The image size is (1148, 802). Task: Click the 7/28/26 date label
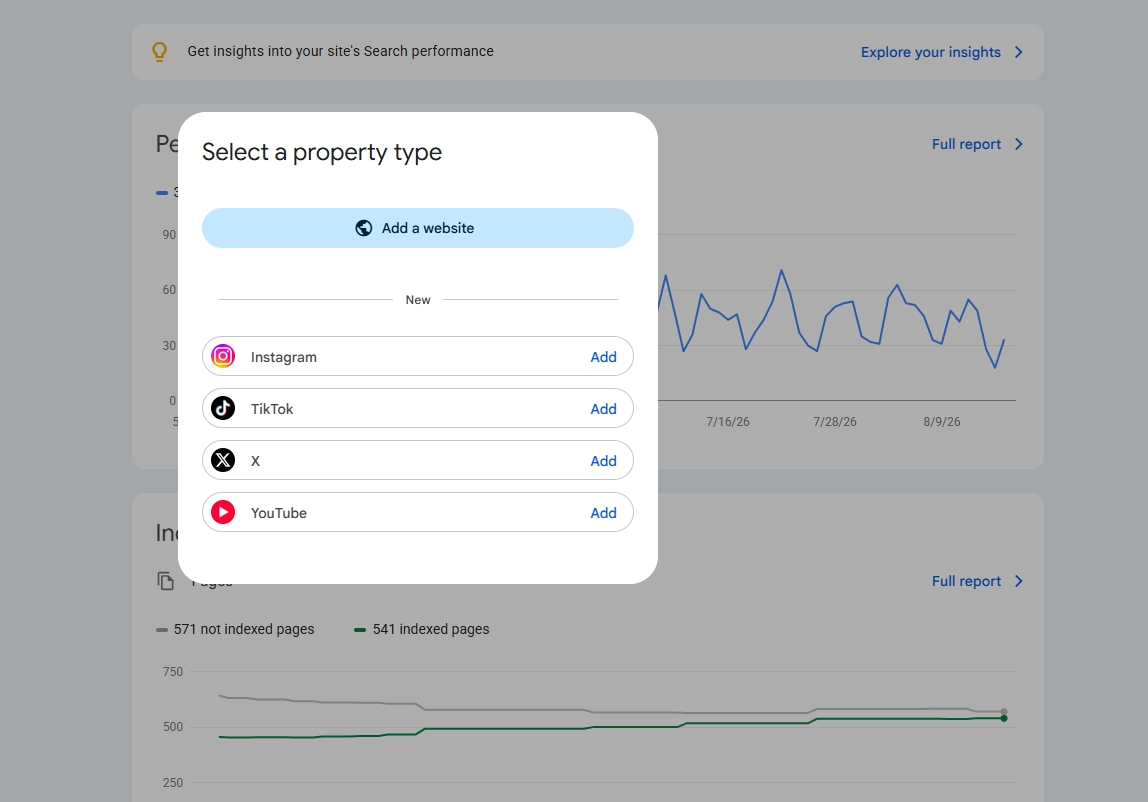835,422
